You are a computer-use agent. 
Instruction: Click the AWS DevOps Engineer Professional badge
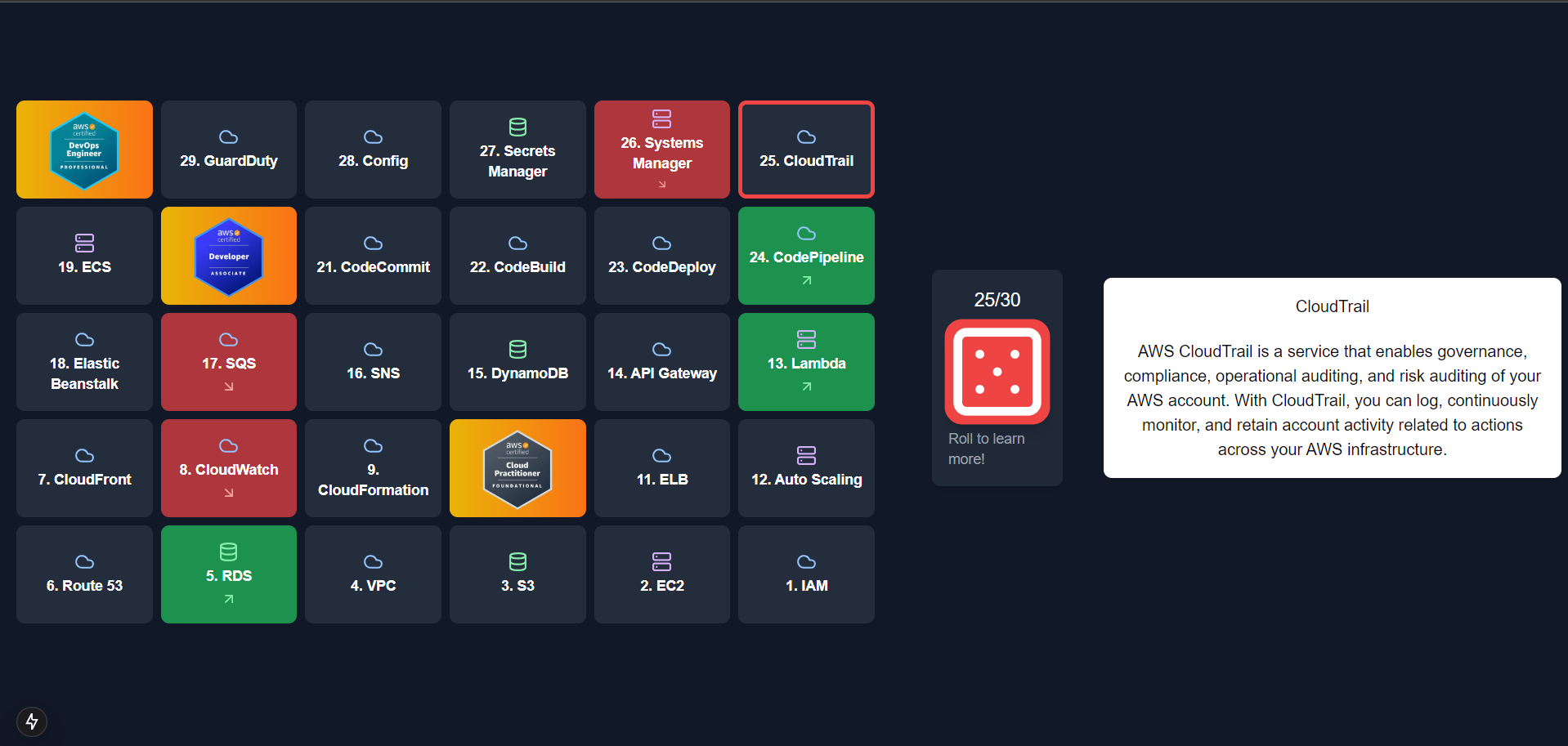coord(84,150)
